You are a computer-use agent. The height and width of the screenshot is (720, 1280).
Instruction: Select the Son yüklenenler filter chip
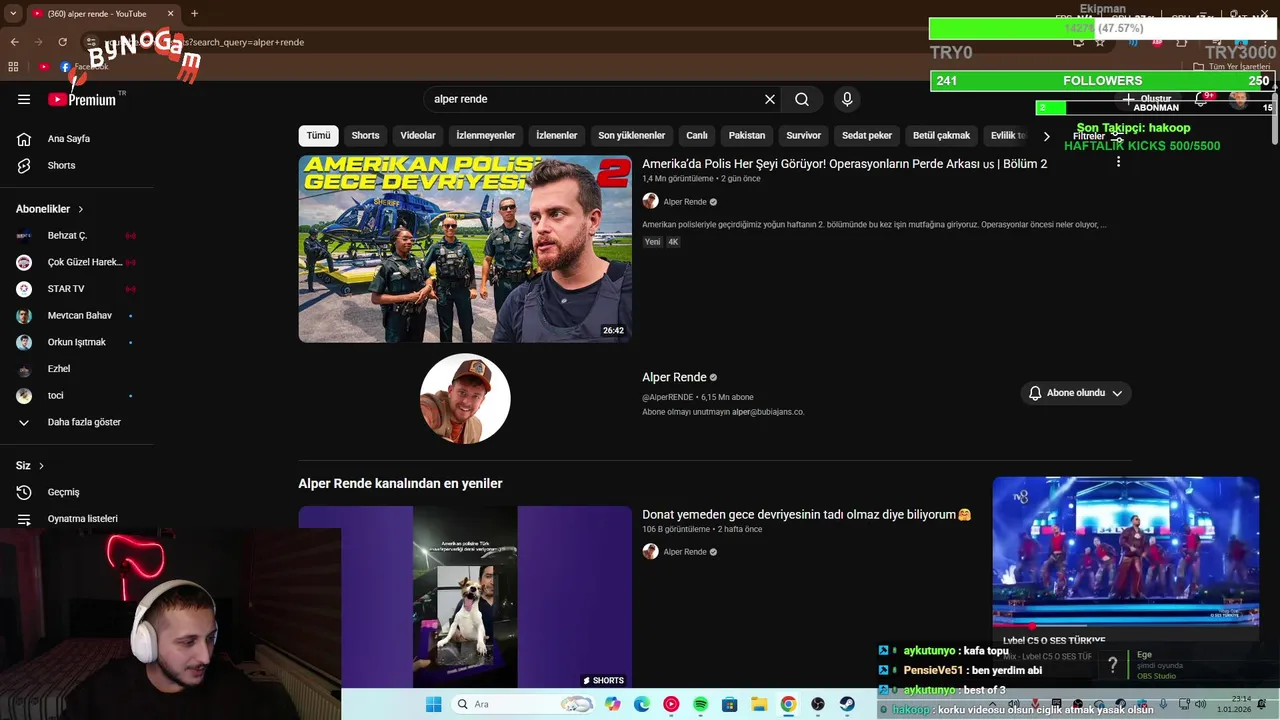pos(632,136)
